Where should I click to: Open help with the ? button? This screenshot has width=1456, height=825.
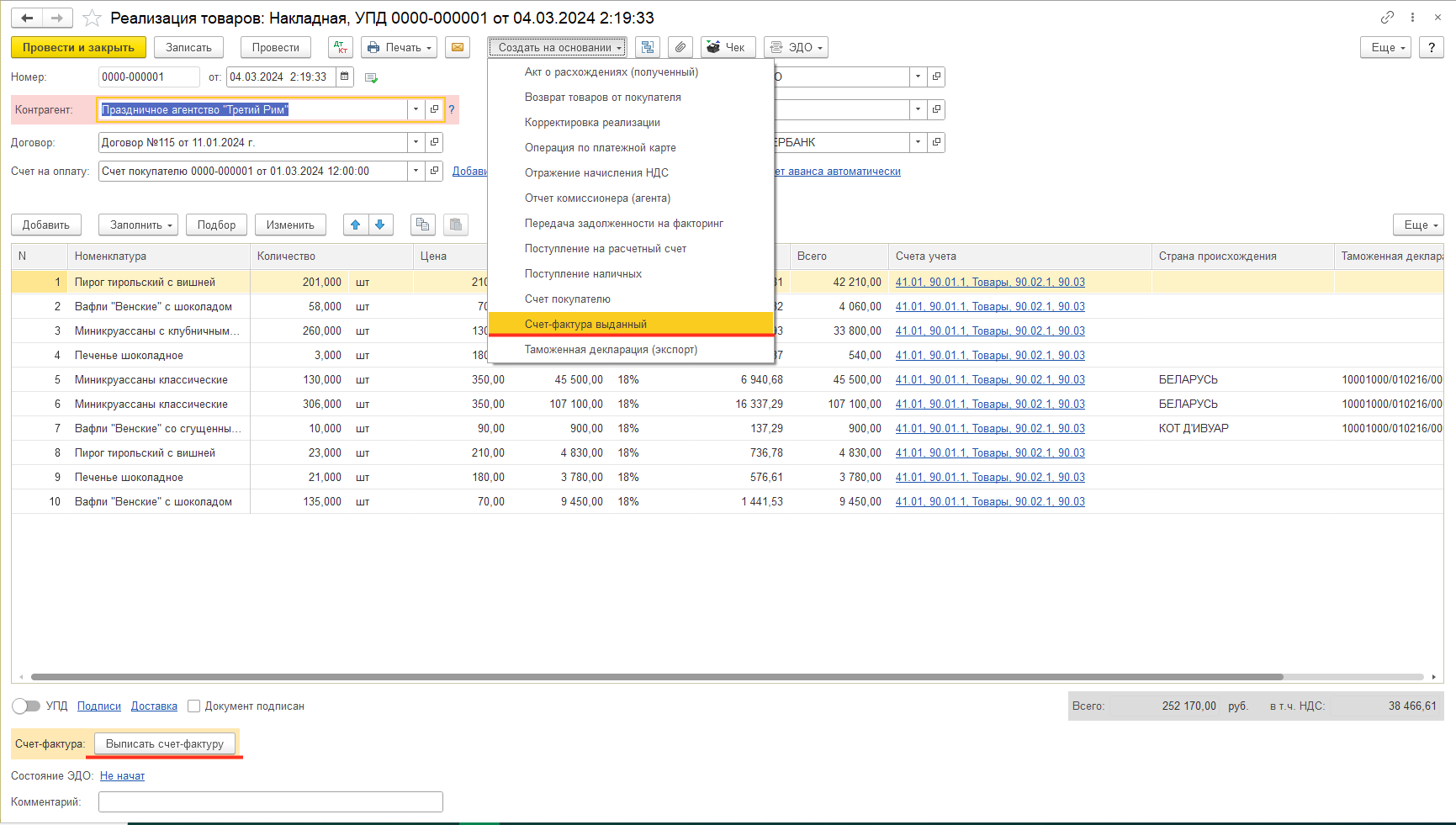[x=1432, y=47]
